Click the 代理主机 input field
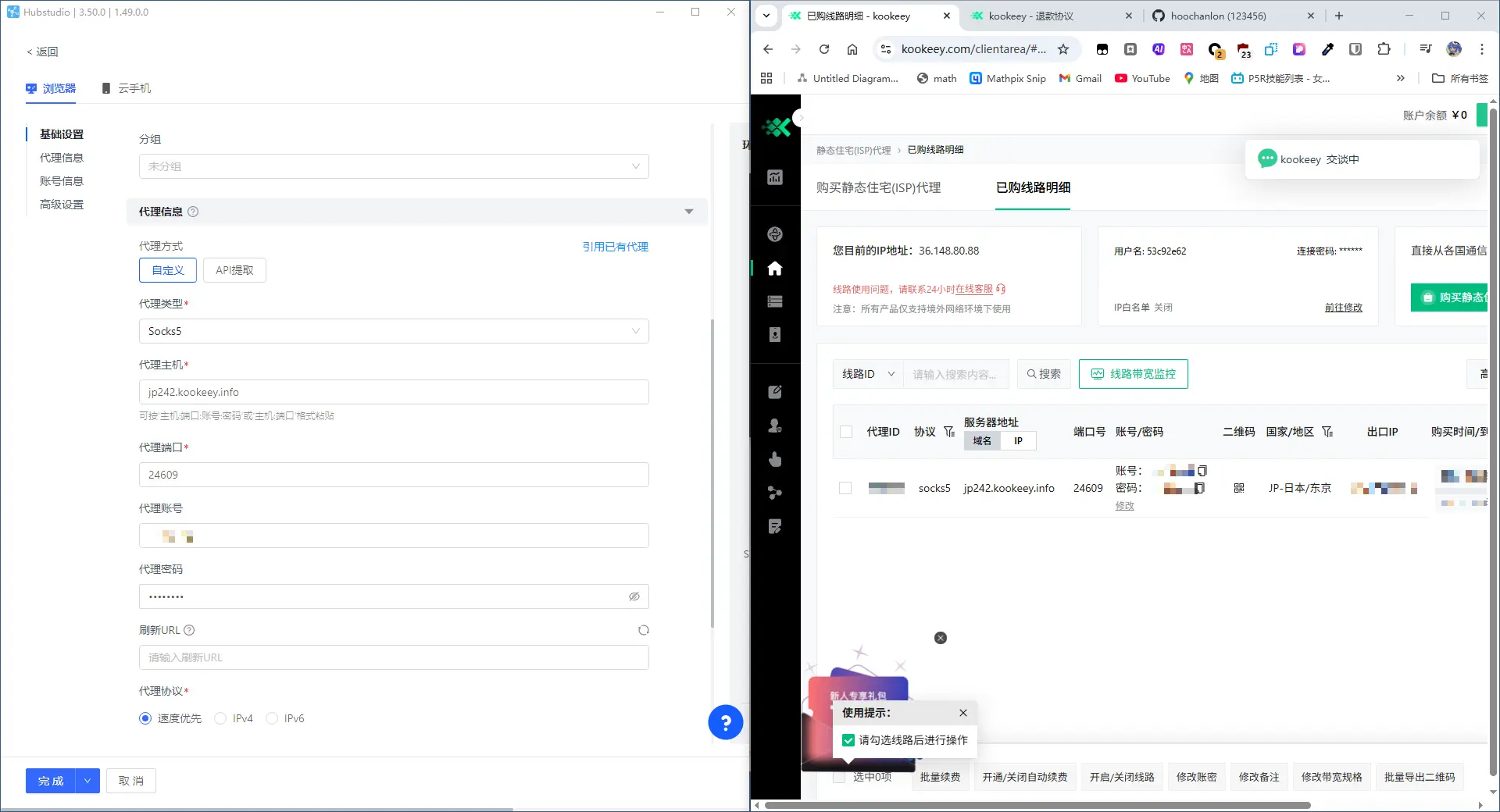 tap(394, 392)
